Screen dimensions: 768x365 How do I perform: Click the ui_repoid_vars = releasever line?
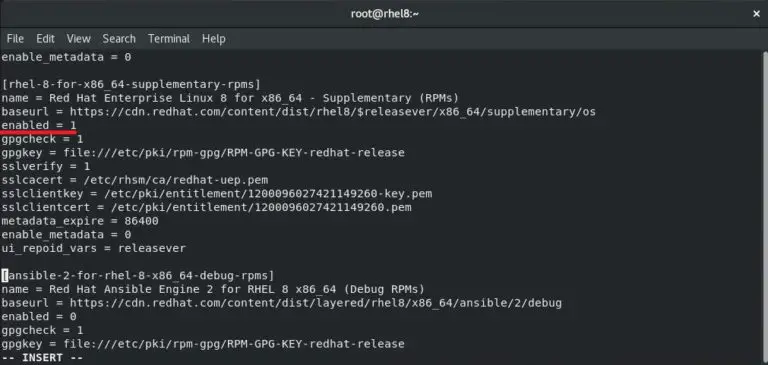tap(94, 248)
